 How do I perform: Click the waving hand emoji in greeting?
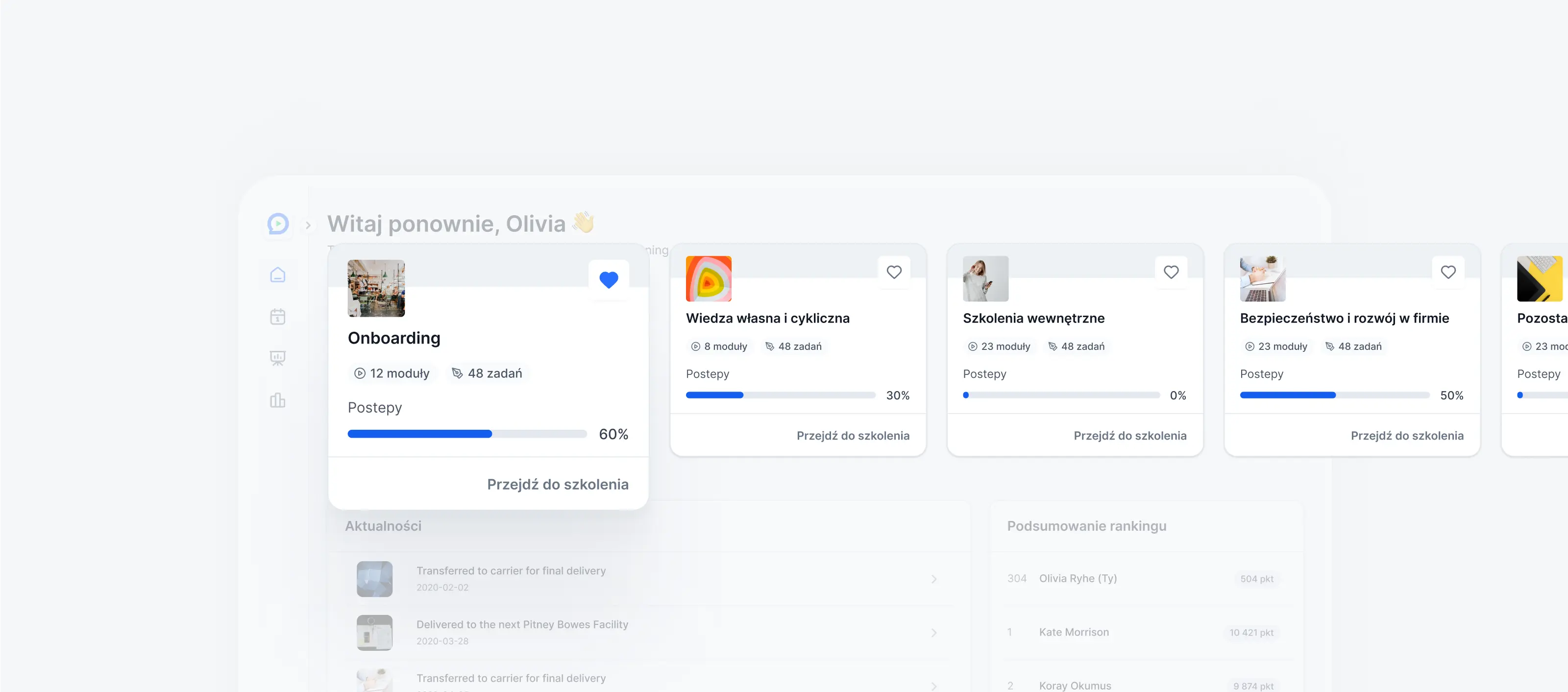tap(583, 223)
